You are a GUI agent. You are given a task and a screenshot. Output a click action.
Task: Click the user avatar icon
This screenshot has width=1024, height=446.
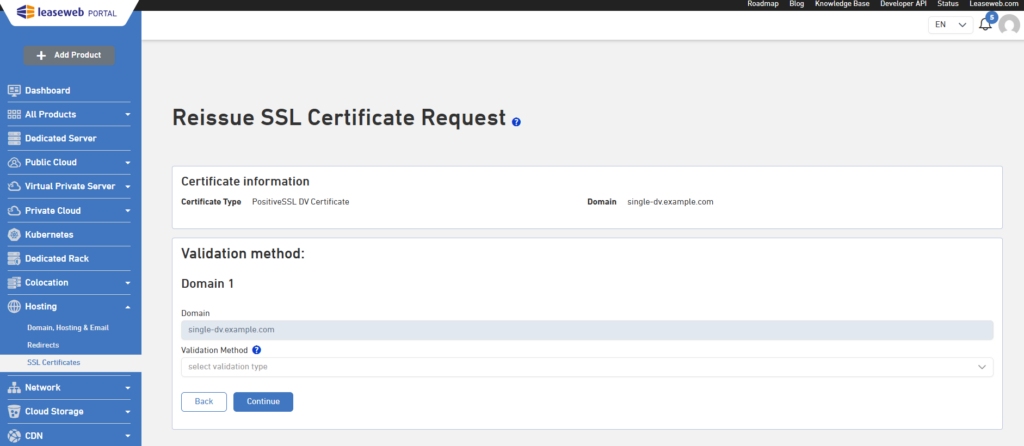pyautogui.click(x=1009, y=25)
